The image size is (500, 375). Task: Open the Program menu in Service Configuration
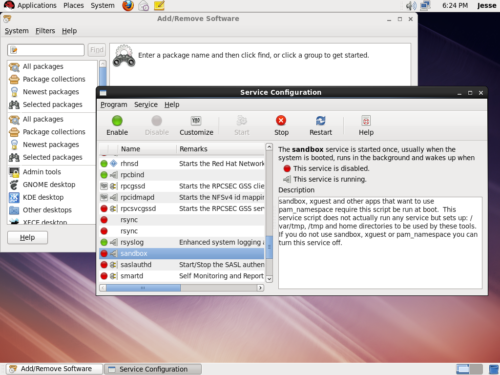point(114,105)
